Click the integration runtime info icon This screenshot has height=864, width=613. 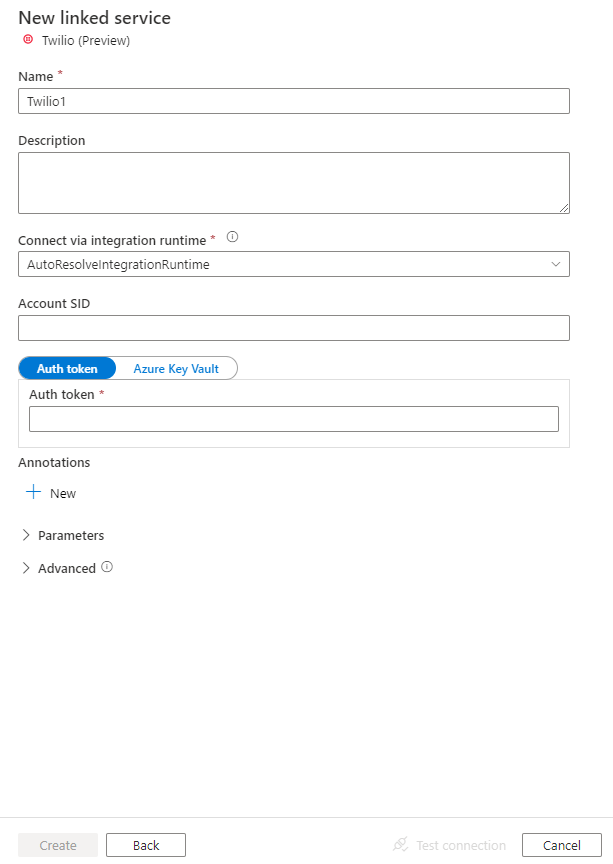pos(231,237)
